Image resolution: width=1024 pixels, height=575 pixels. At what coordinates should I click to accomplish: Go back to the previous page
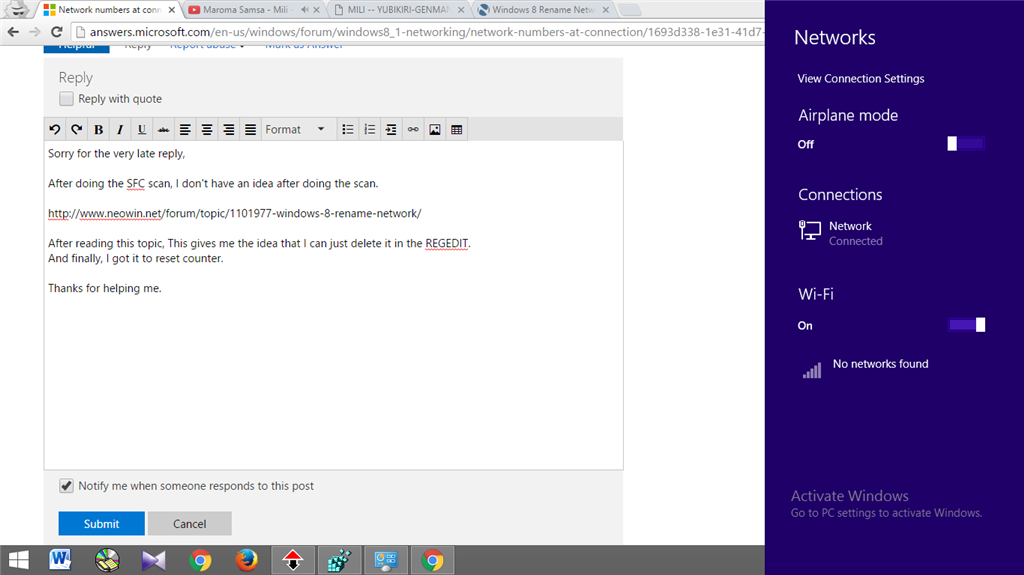point(13,31)
